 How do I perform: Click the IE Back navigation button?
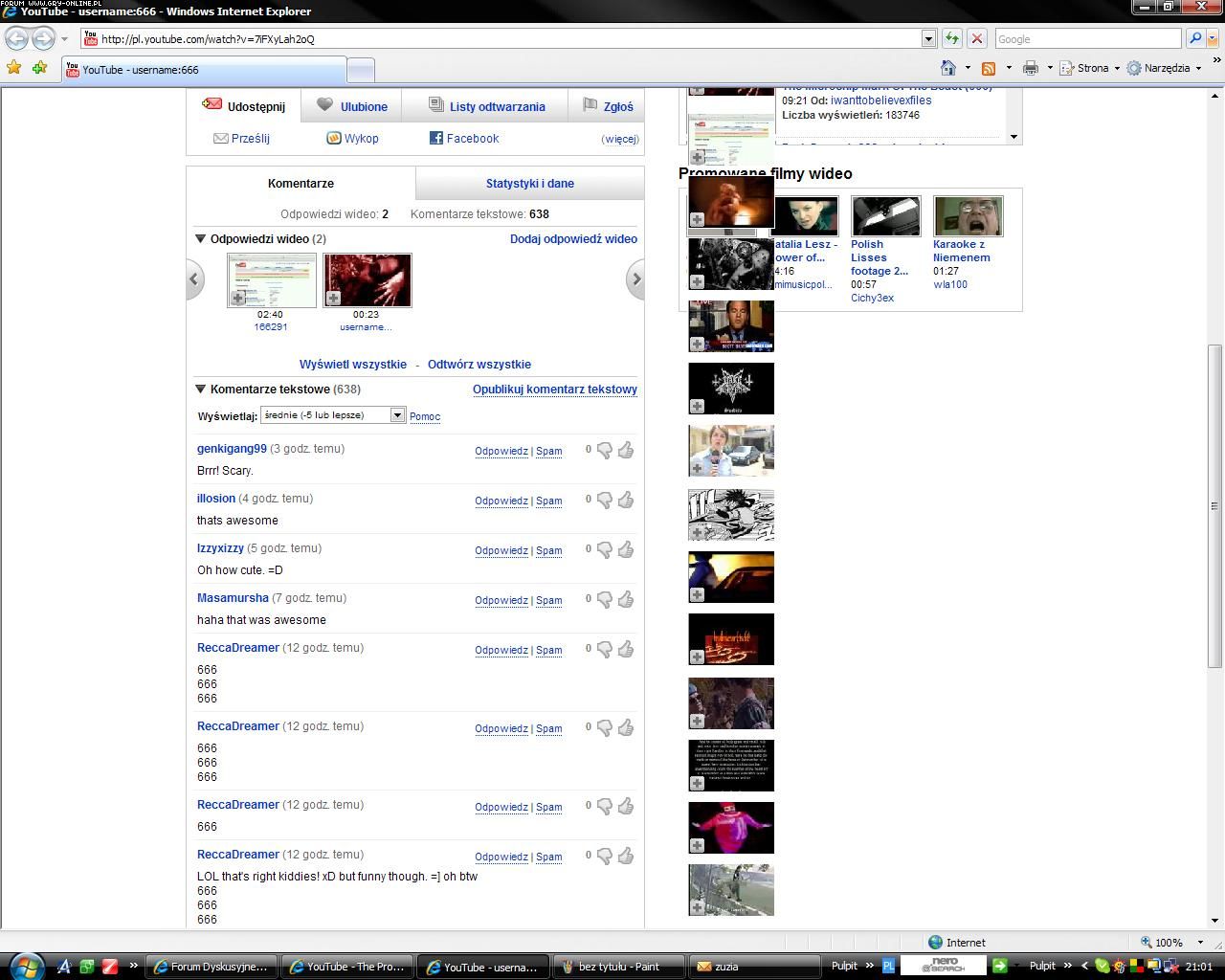[17, 38]
